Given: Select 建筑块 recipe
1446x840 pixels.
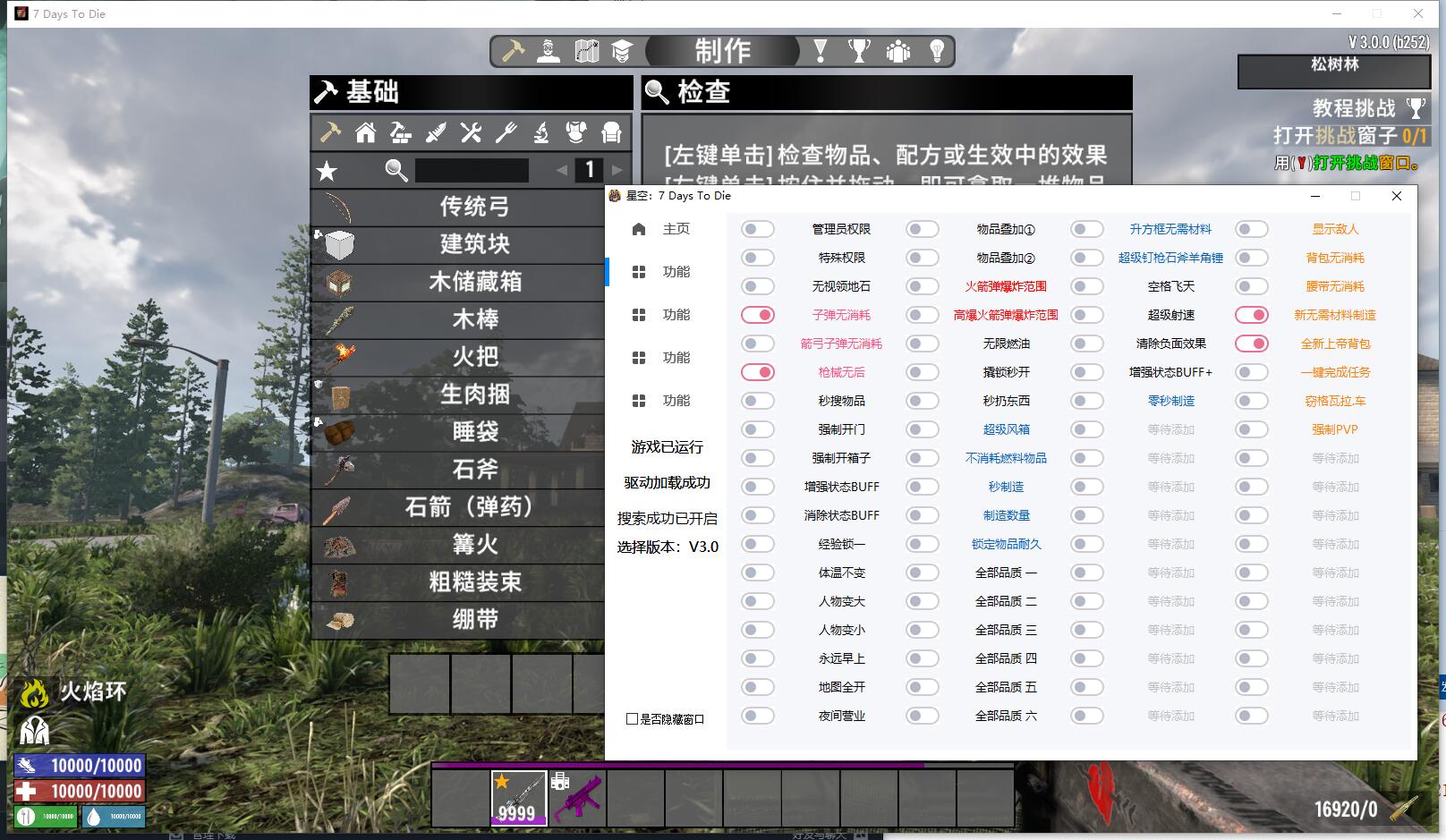Looking at the screenshot, I should pyautogui.click(x=458, y=244).
